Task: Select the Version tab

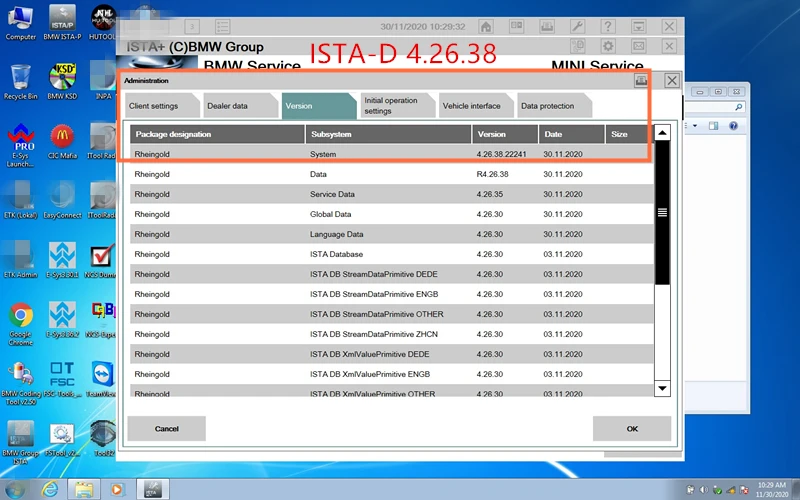Action: click(x=319, y=106)
